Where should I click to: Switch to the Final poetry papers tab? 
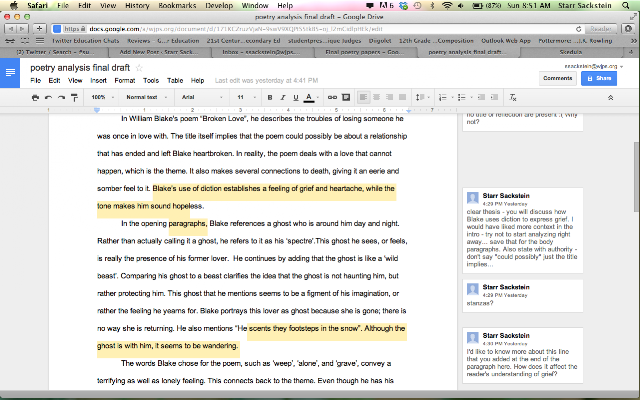365,52
